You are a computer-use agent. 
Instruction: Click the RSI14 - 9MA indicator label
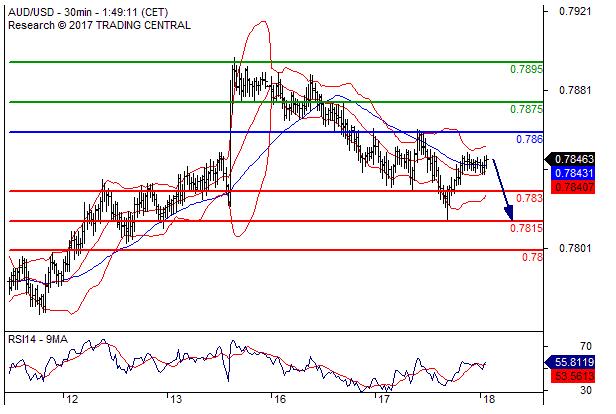click(38, 339)
